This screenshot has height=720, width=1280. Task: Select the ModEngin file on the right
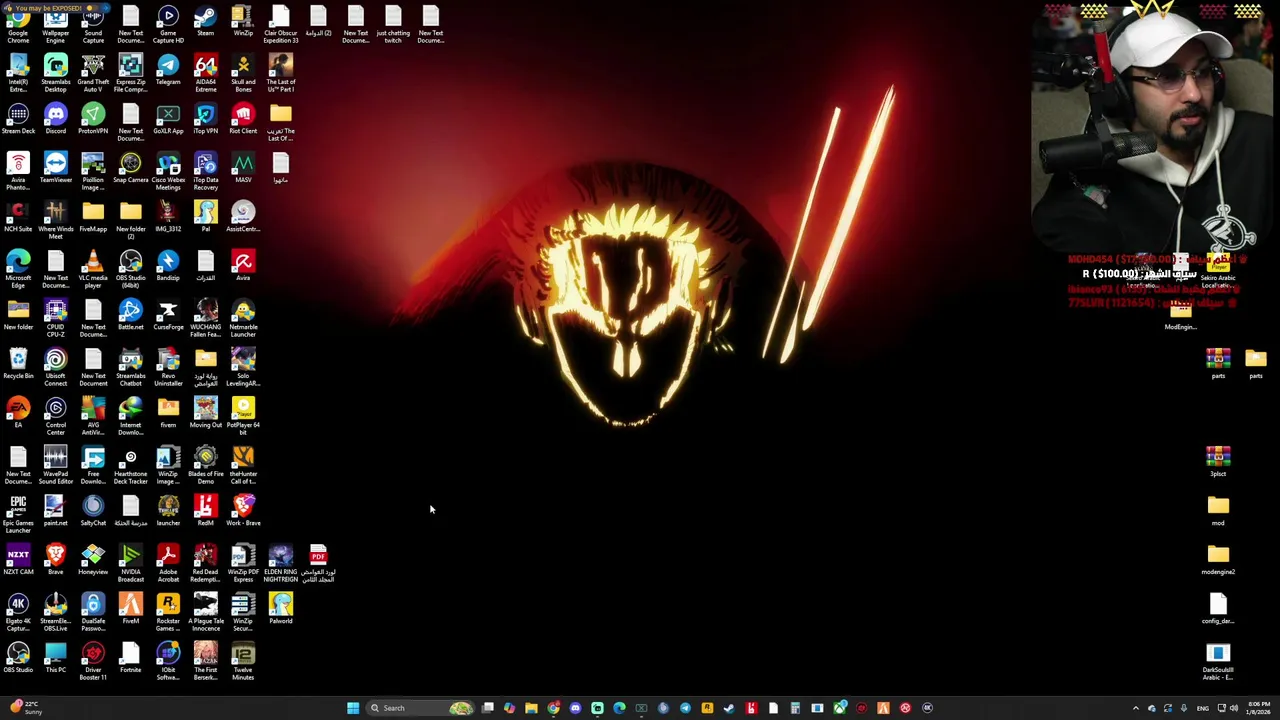point(1180,315)
